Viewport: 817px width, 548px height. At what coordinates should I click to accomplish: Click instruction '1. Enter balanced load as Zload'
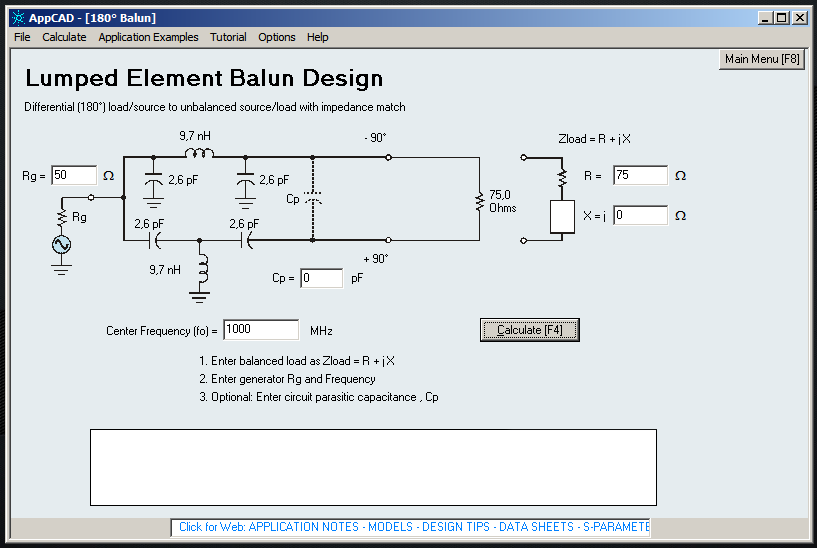tap(296, 361)
